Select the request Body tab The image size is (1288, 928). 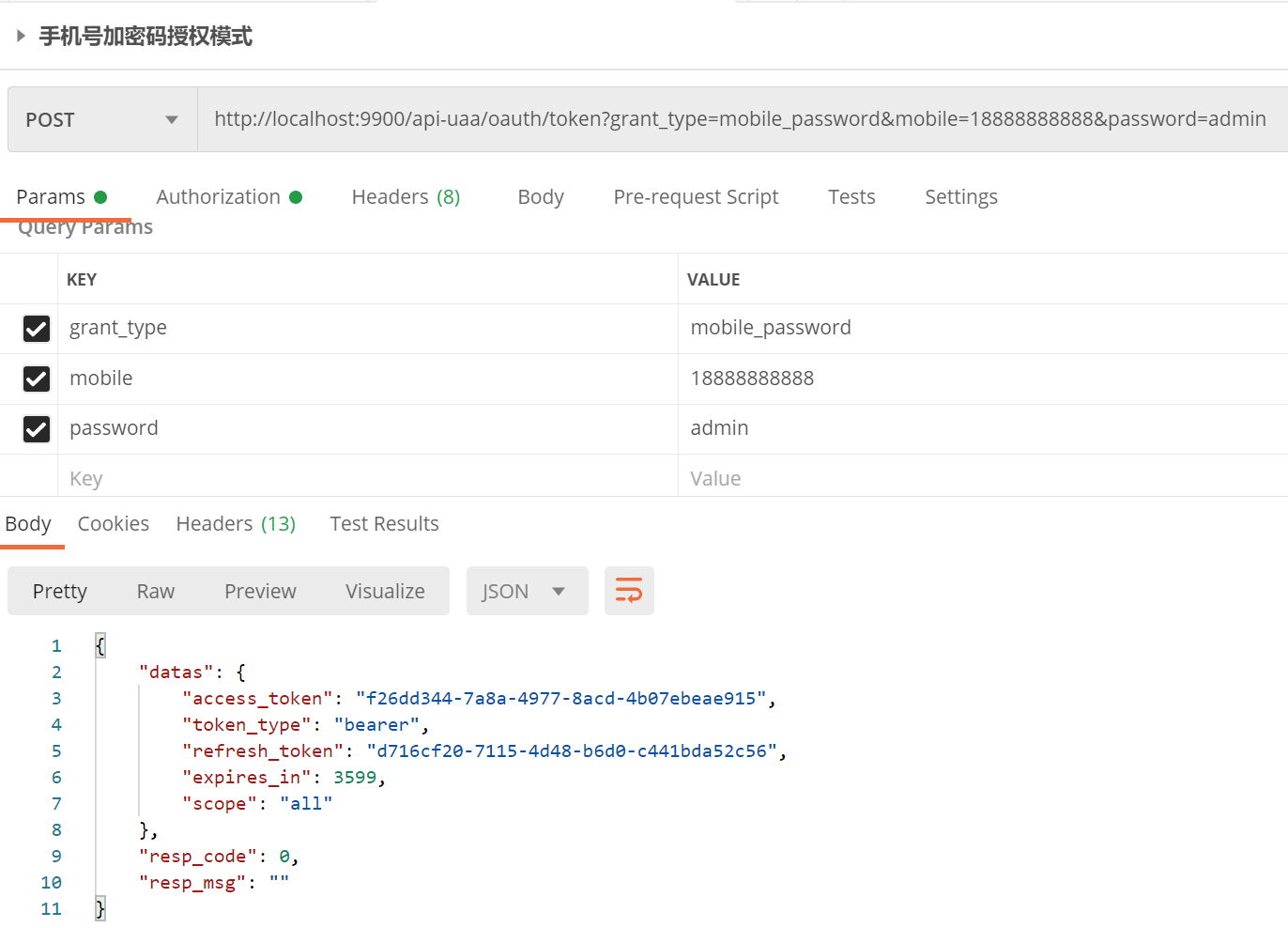(541, 197)
